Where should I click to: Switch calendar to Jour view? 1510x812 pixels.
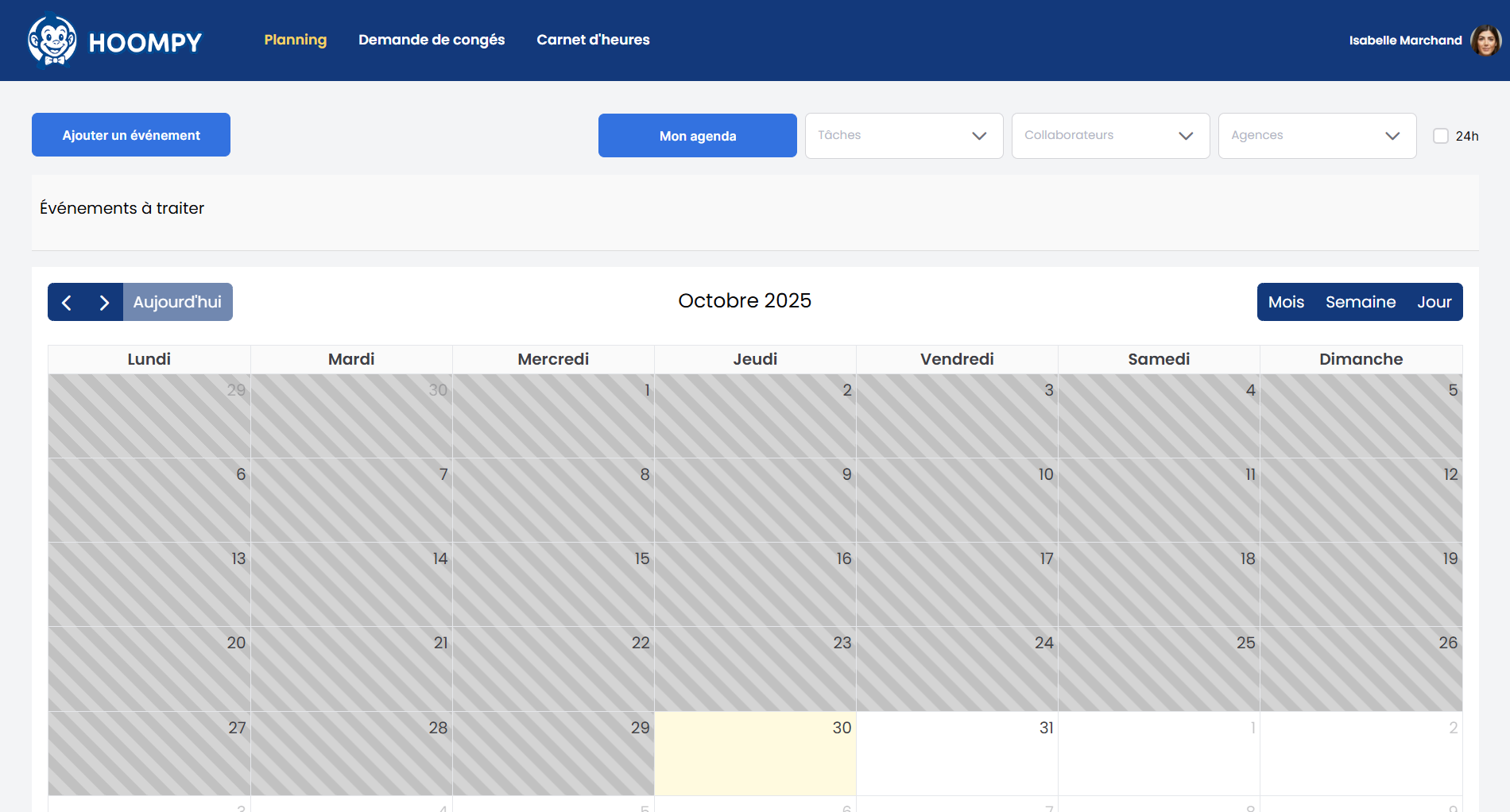coord(1434,303)
